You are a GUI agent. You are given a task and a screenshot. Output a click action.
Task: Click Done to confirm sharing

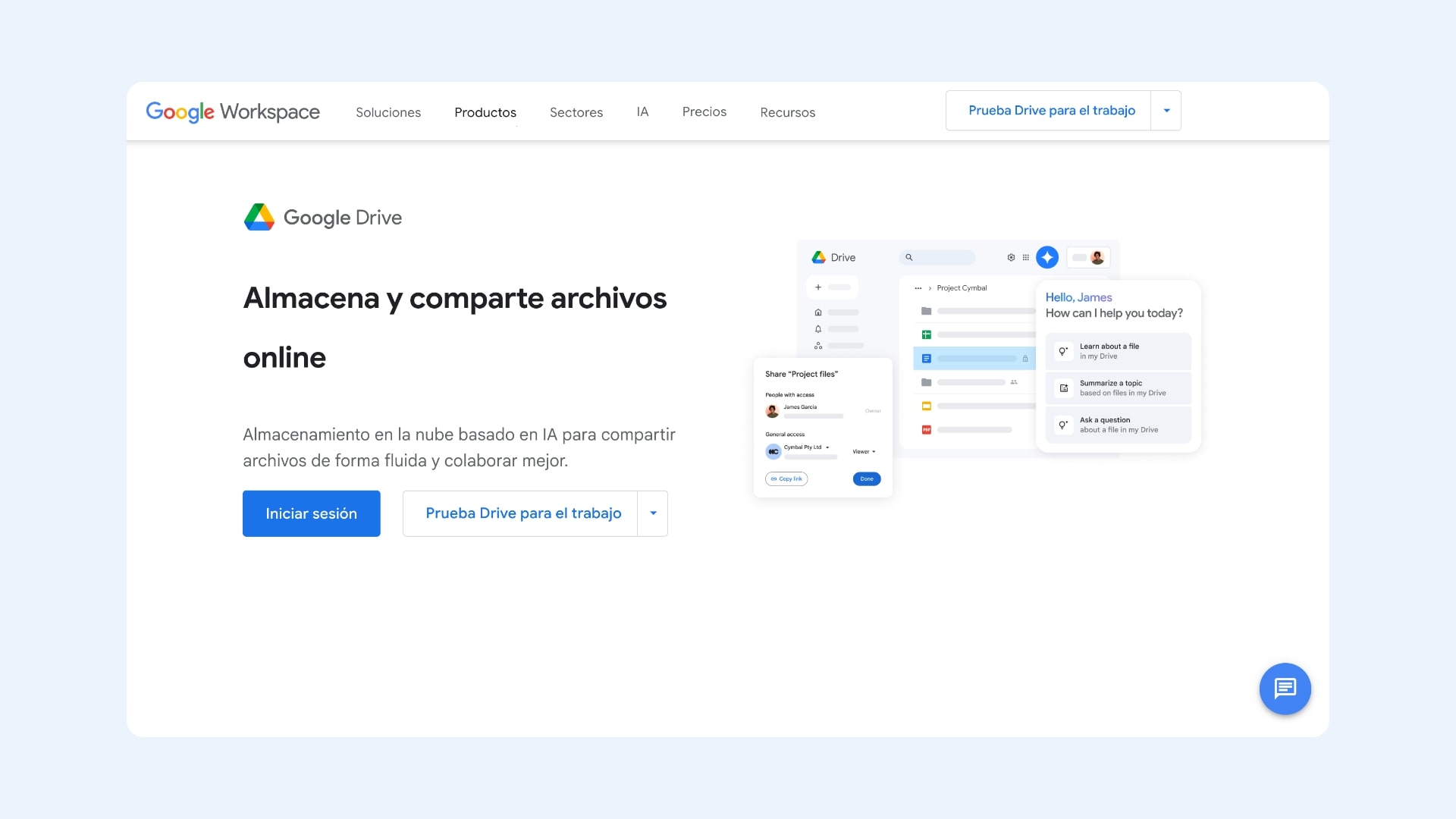(867, 479)
